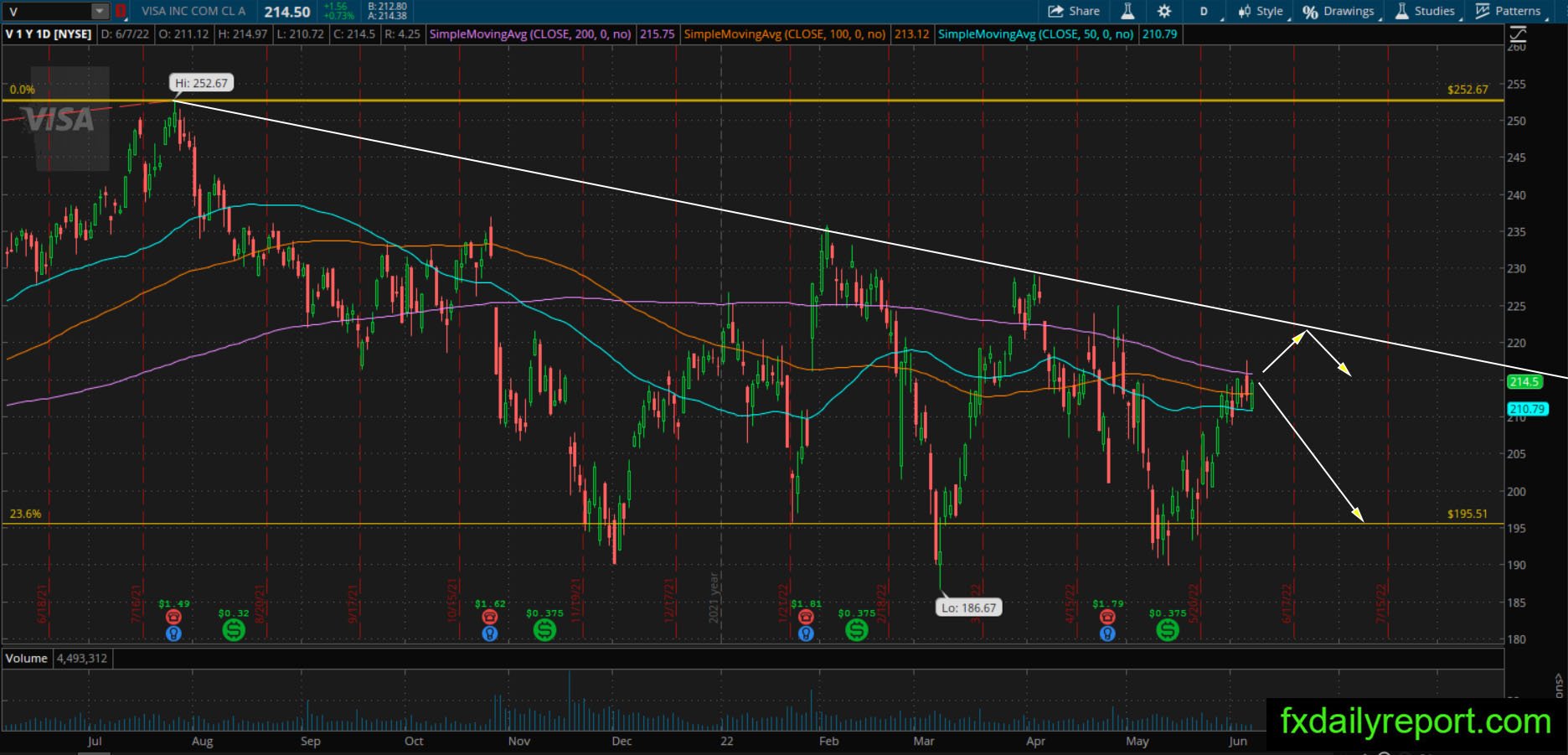
Task: Click the bid price B: 212.80
Action: coord(387,7)
